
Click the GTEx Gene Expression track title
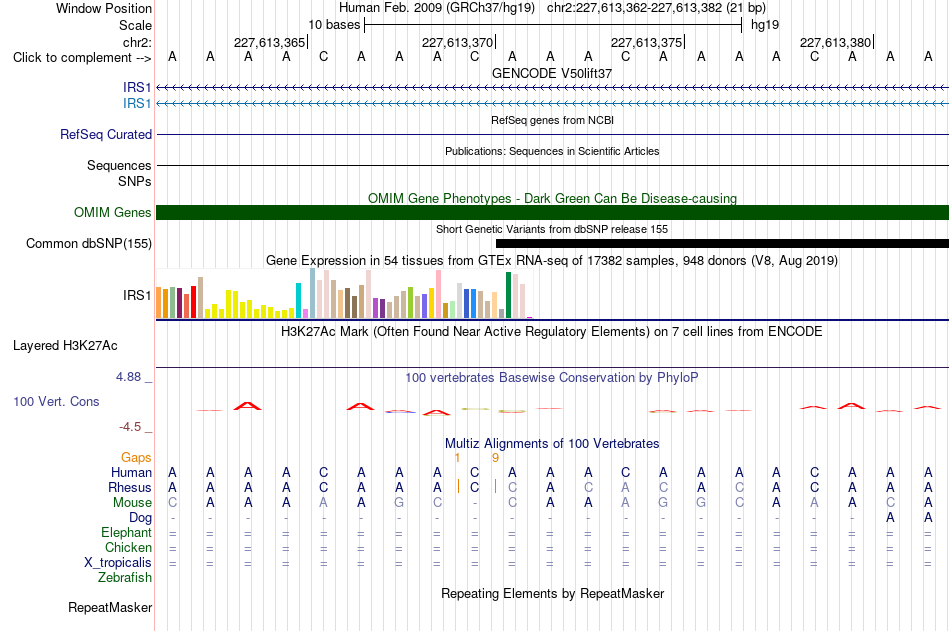[552, 261]
